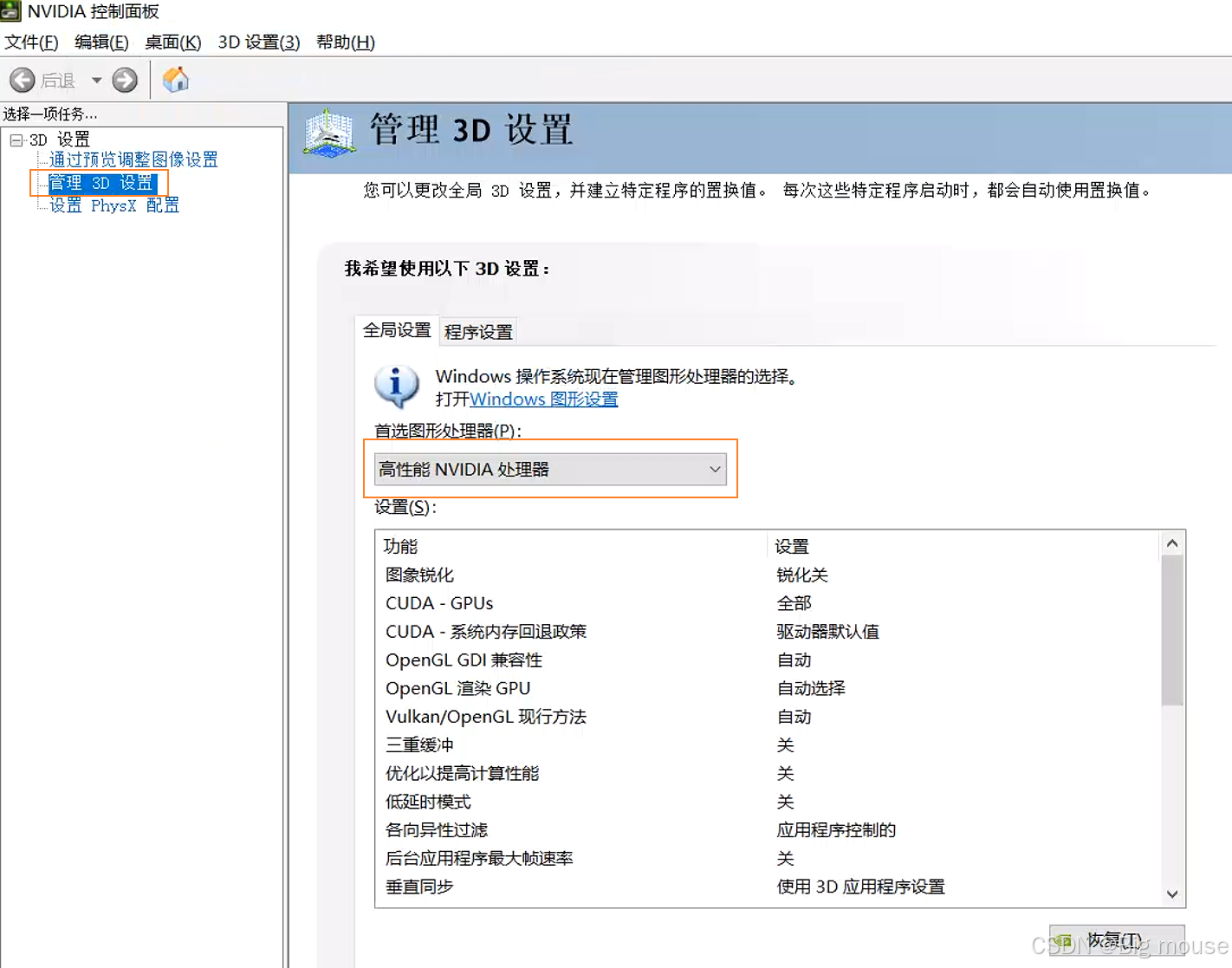Click the 设置 column header
This screenshot has width=1232, height=968.
[791, 547]
